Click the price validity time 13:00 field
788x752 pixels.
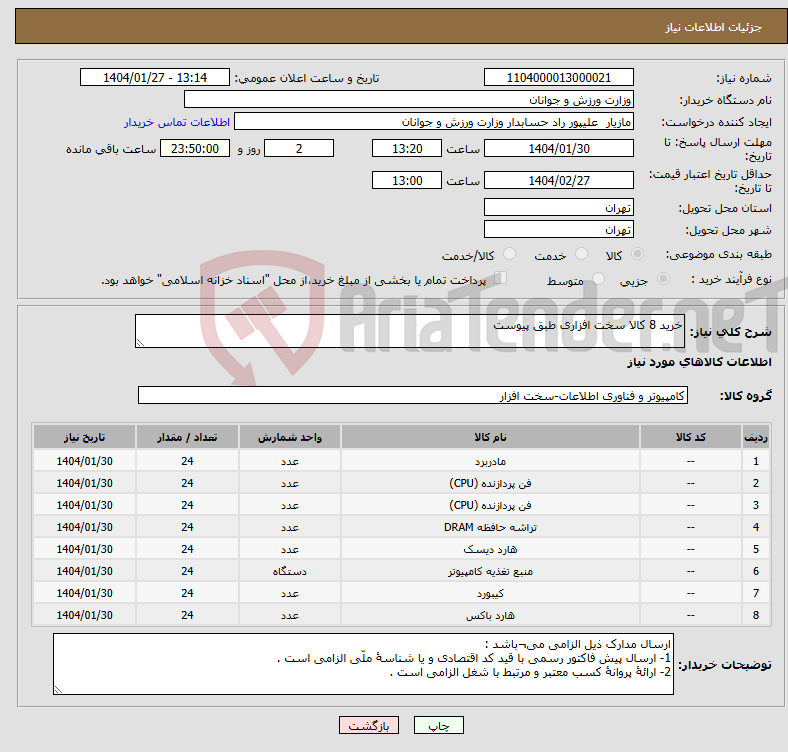[x=407, y=180]
